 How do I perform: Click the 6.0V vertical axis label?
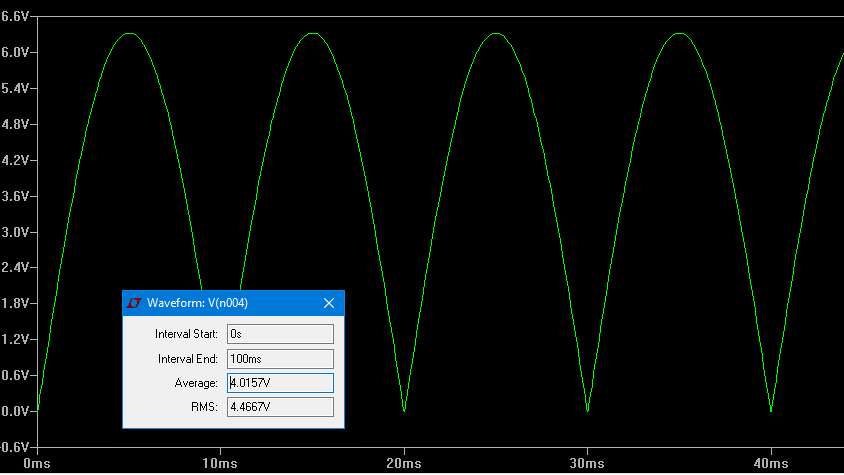pos(15,52)
